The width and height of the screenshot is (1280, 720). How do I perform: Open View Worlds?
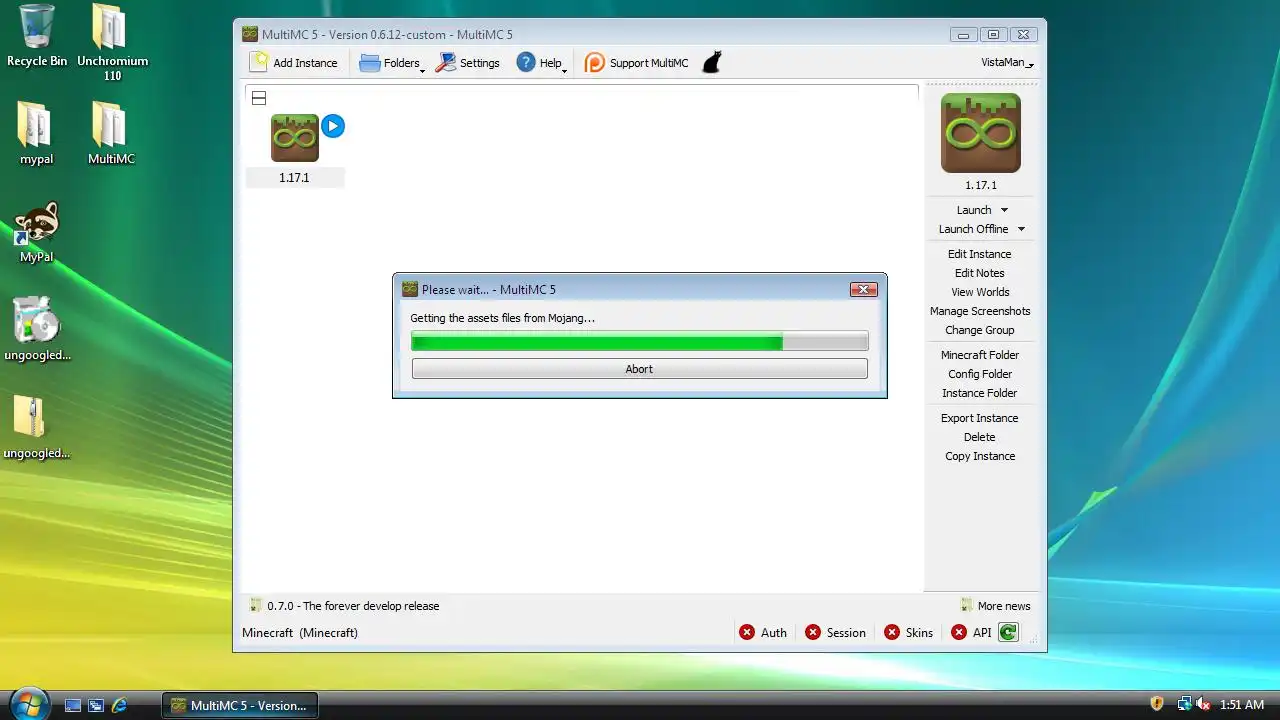[x=980, y=292]
